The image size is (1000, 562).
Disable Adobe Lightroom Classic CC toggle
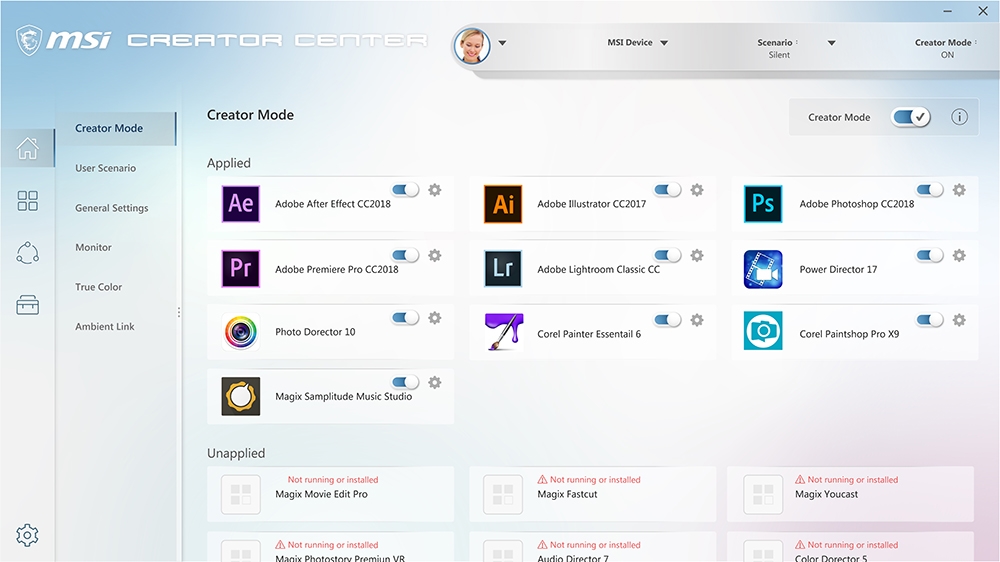tap(667, 255)
